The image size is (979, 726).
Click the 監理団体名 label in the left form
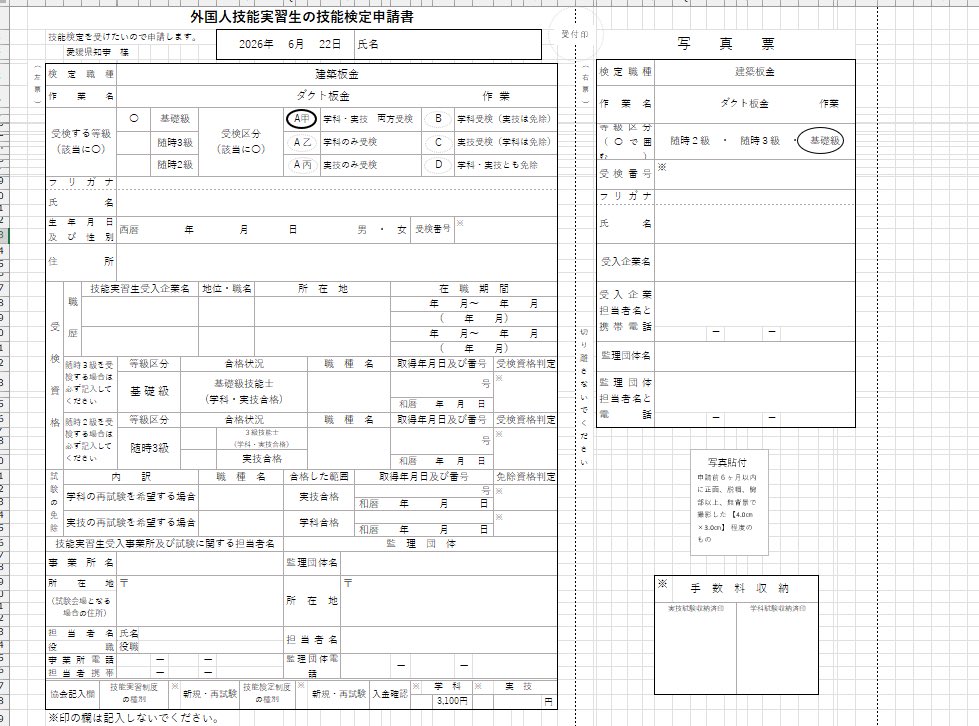[x=312, y=562]
